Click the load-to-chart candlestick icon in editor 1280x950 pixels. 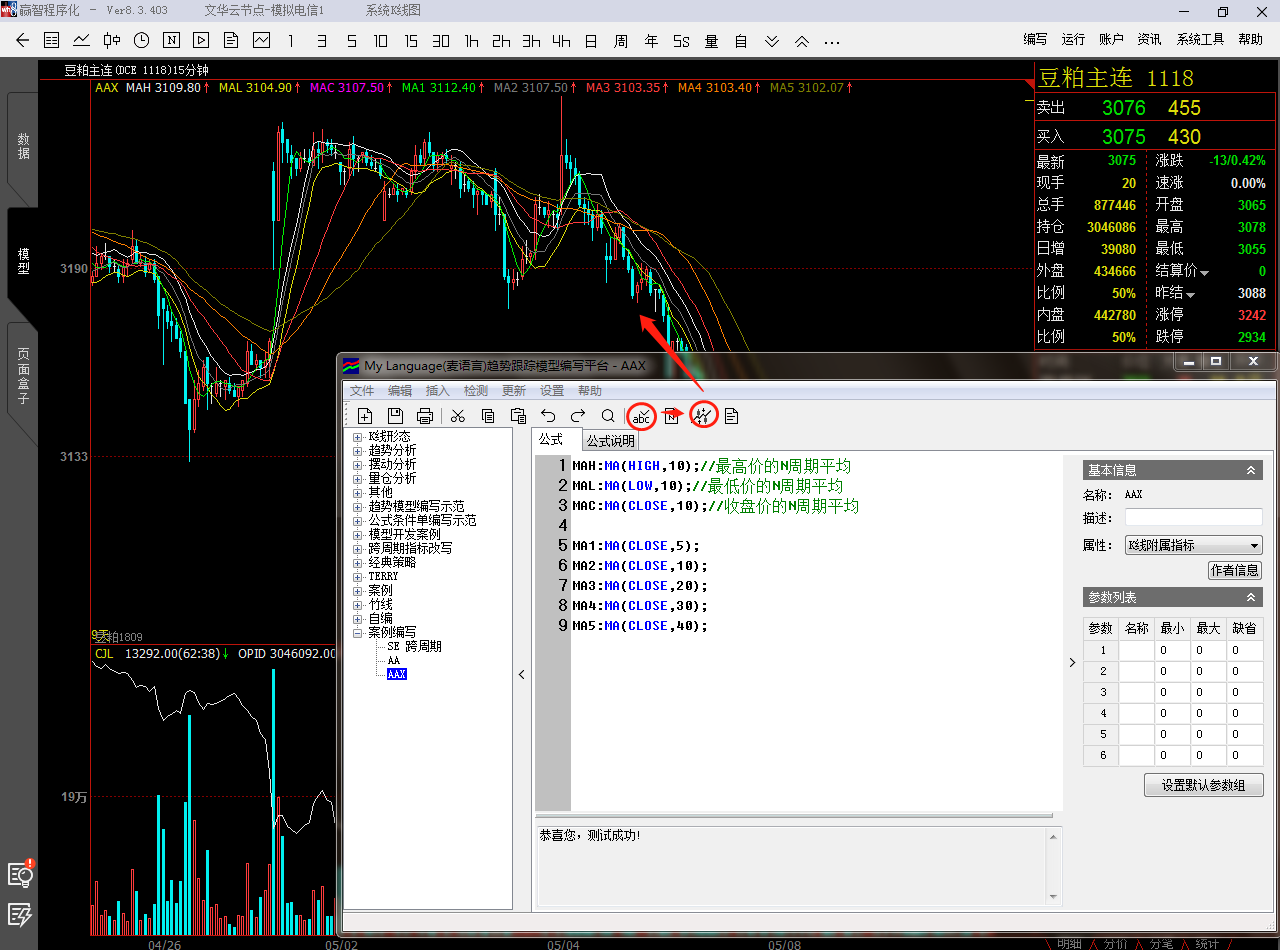[704, 416]
